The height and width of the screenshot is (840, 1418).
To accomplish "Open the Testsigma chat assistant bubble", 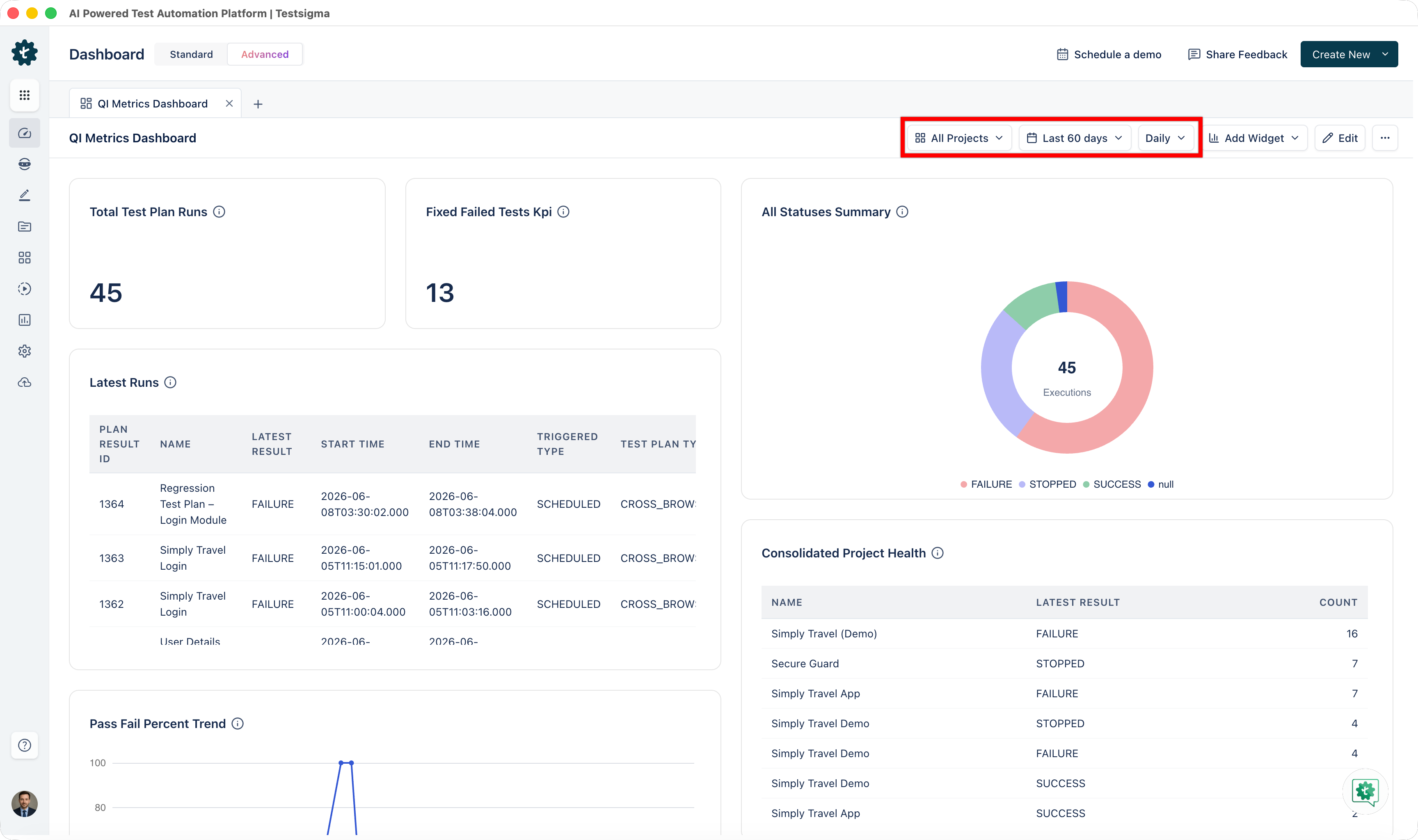I will 1365,791.
